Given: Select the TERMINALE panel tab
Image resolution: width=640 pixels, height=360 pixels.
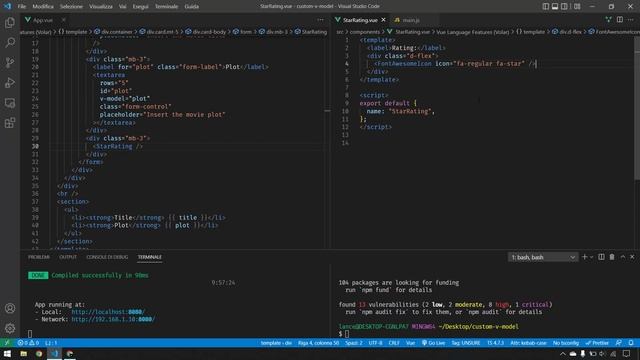Looking at the screenshot, I should [149, 257].
